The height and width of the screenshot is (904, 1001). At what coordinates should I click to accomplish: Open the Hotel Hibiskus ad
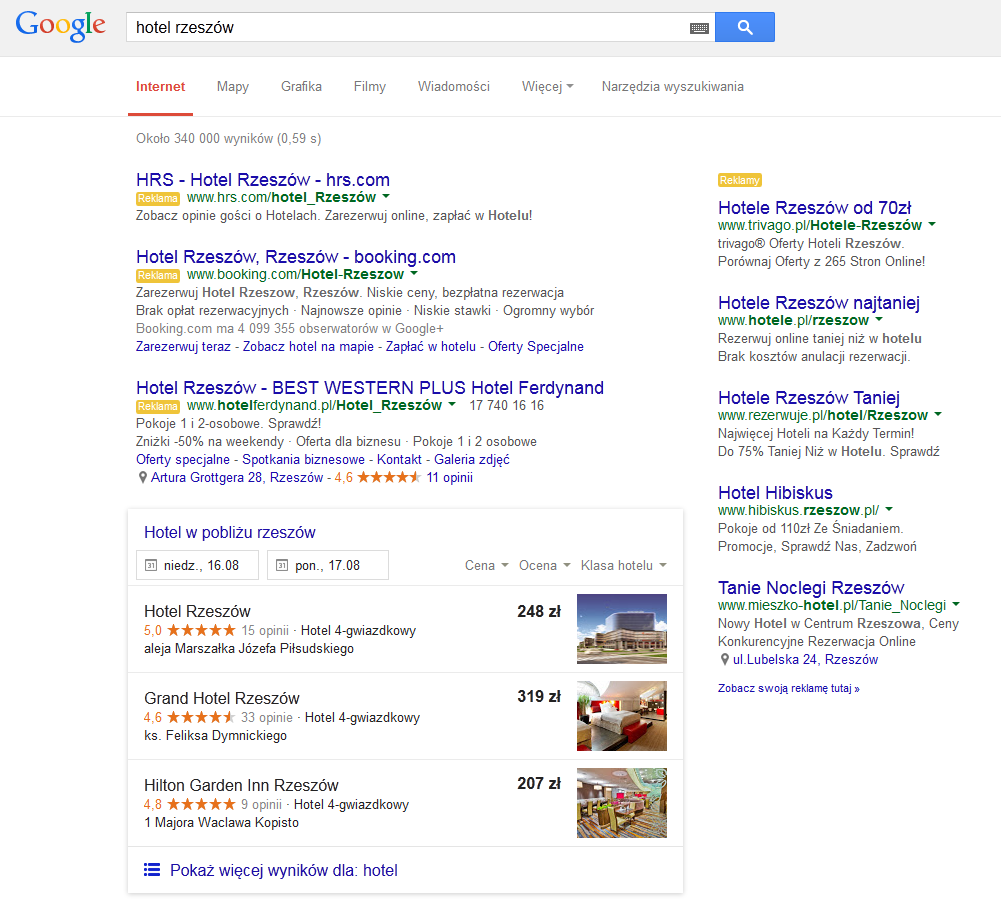click(x=775, y=493)
